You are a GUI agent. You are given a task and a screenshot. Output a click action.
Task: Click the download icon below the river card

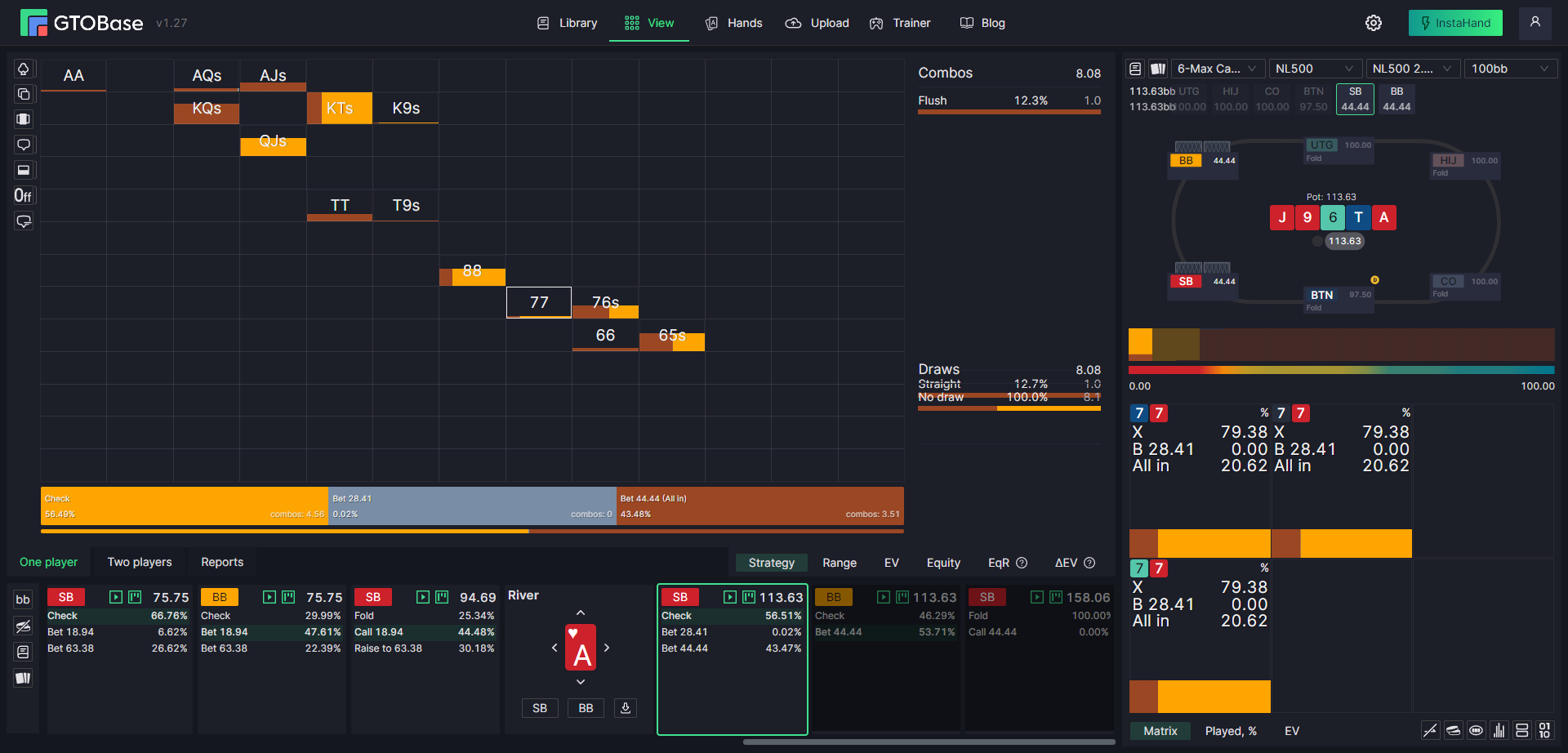(x=626, y=708)
